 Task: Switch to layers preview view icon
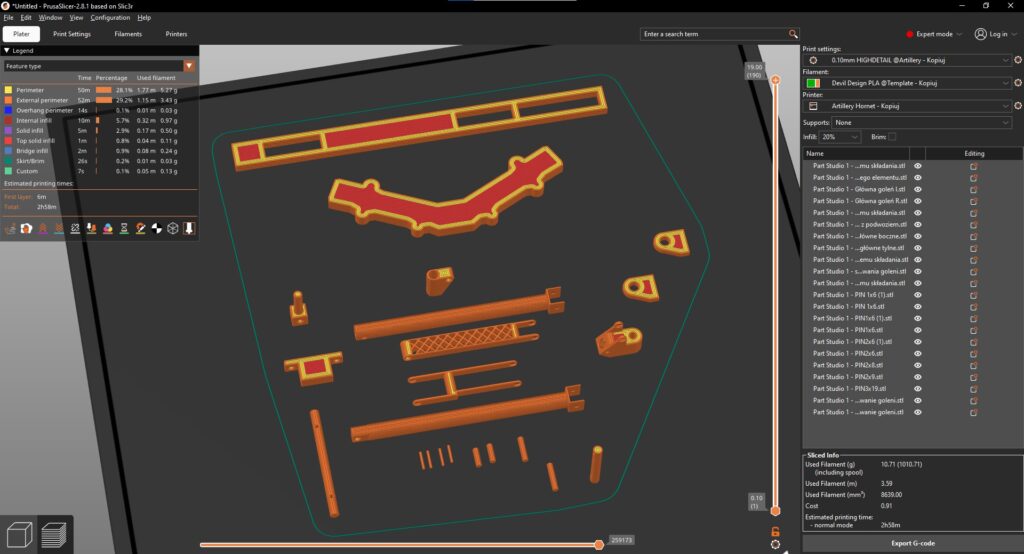coord(57,533)
